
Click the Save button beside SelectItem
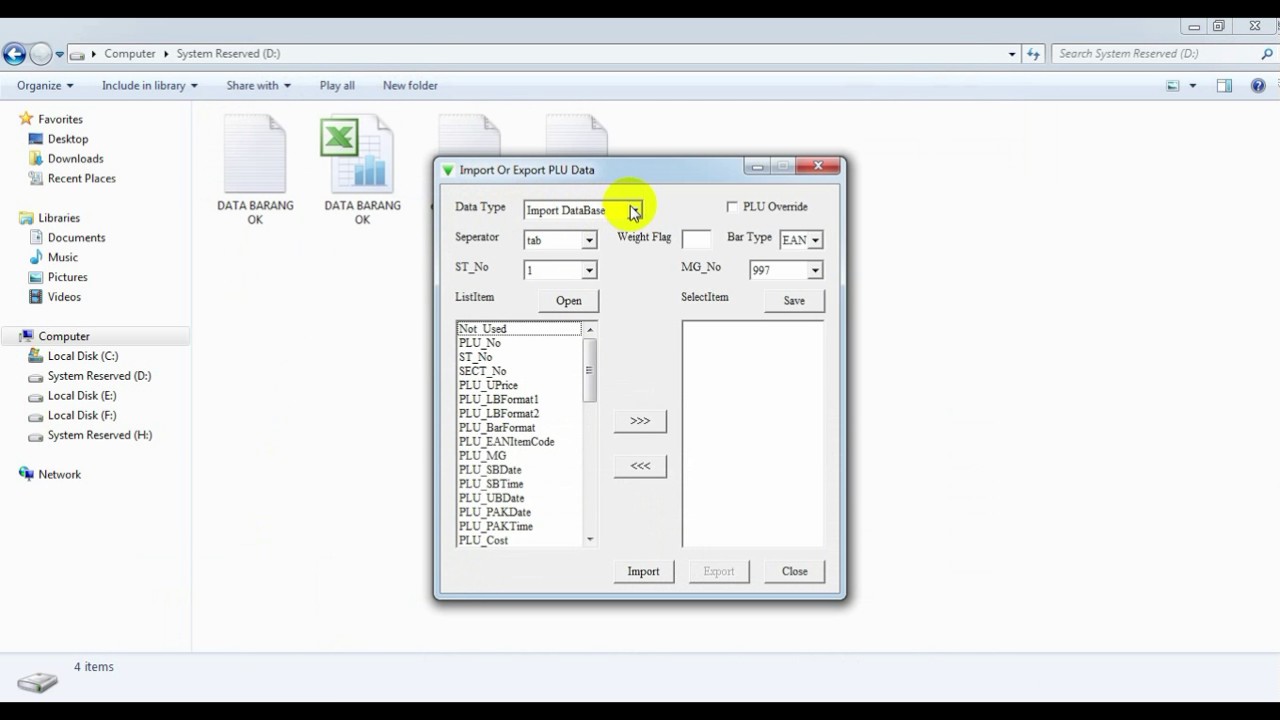point(794,301)
